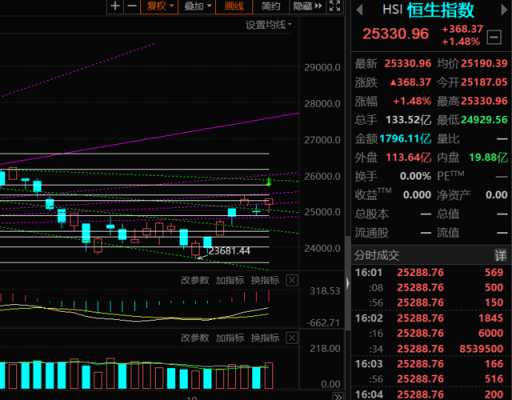Open the 叠加 overlay dropdown
The height and width of the screenshot is (400, 512).
coord(197,6)
